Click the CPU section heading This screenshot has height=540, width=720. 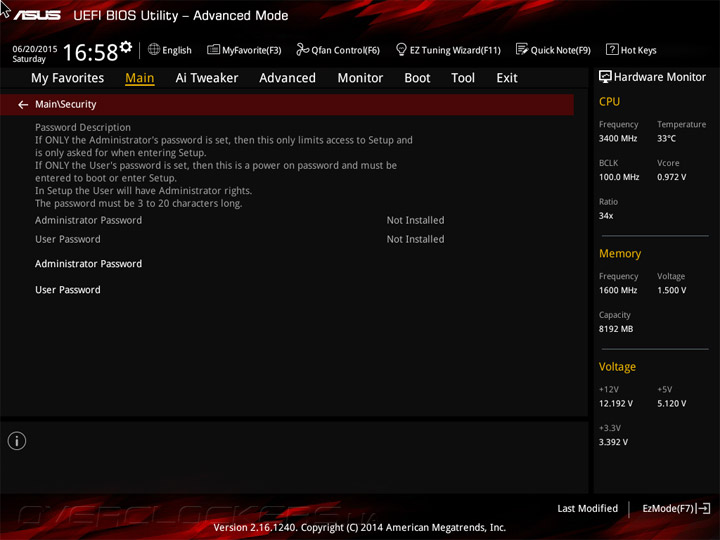pos(609,101)
